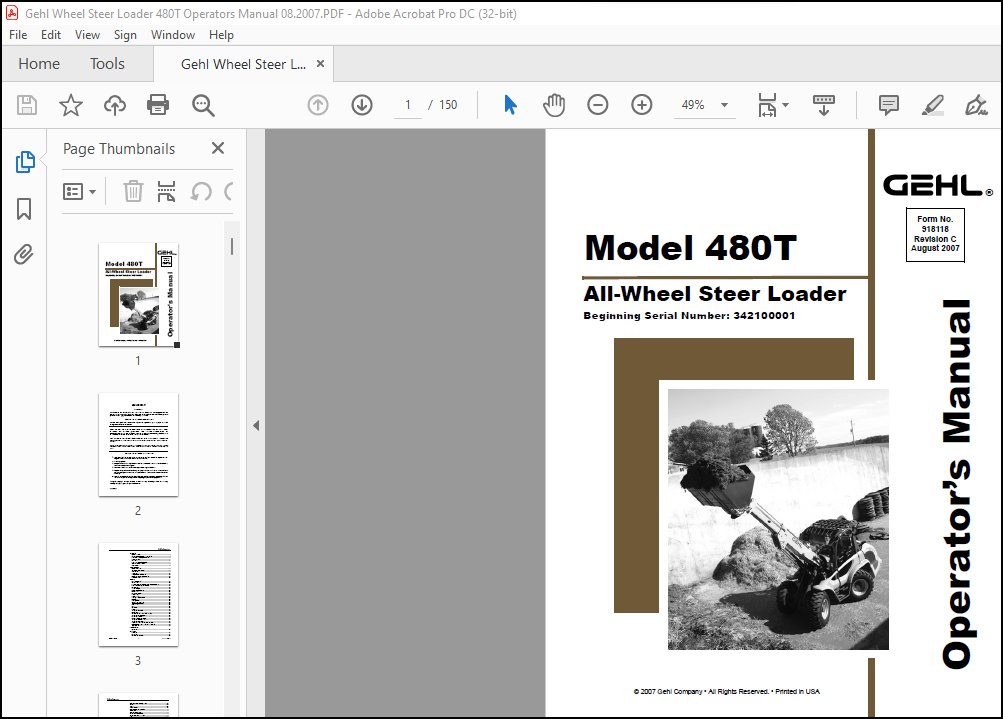This screenshot has height=719, width=1003.
Task: Click the Save file icon
Action: click(x=27, y=105)
